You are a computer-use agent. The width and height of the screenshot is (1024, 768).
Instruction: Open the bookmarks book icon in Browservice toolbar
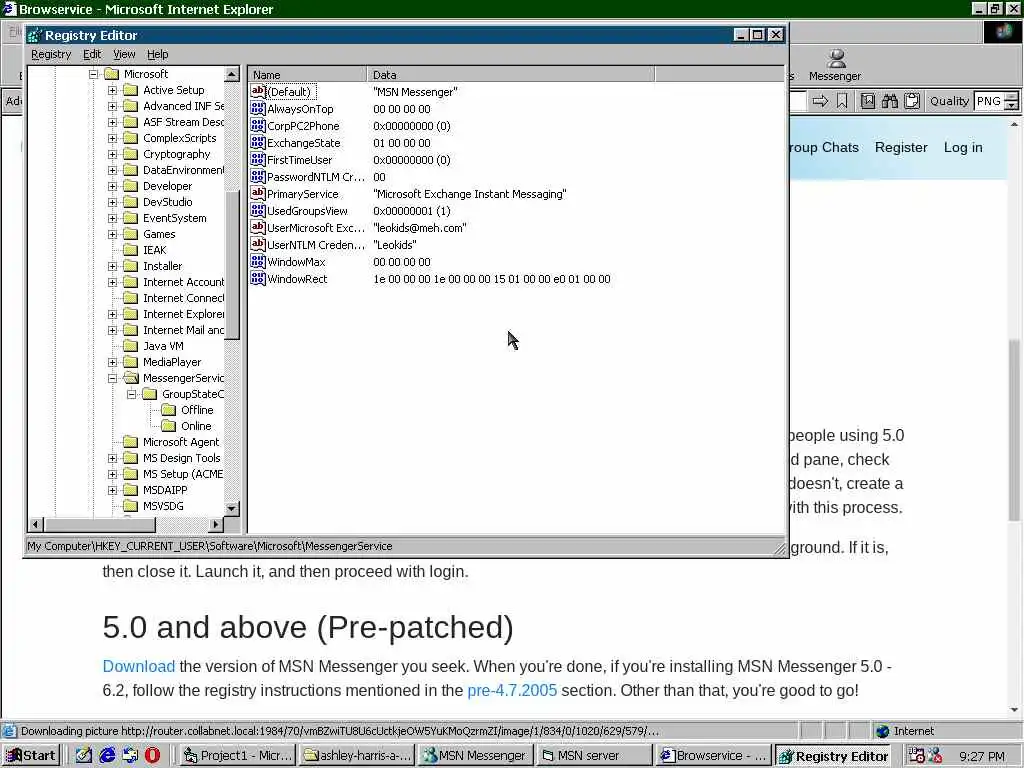point(868,101)
